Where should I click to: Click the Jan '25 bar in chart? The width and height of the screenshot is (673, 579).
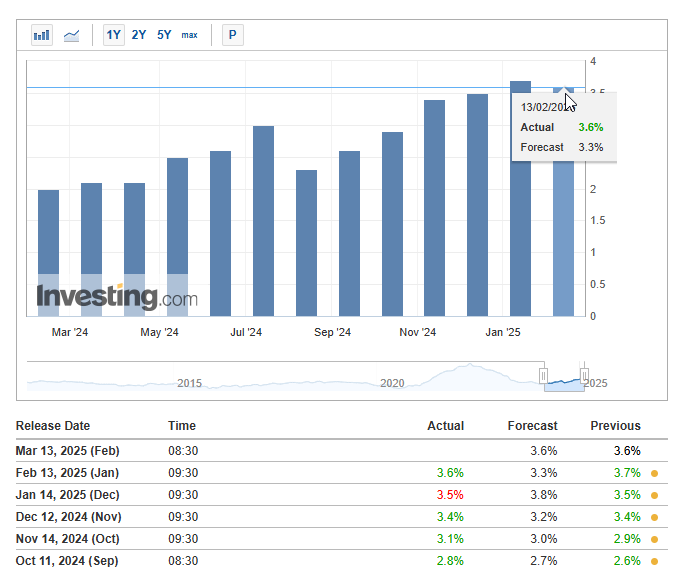click(x=520, y=199)
